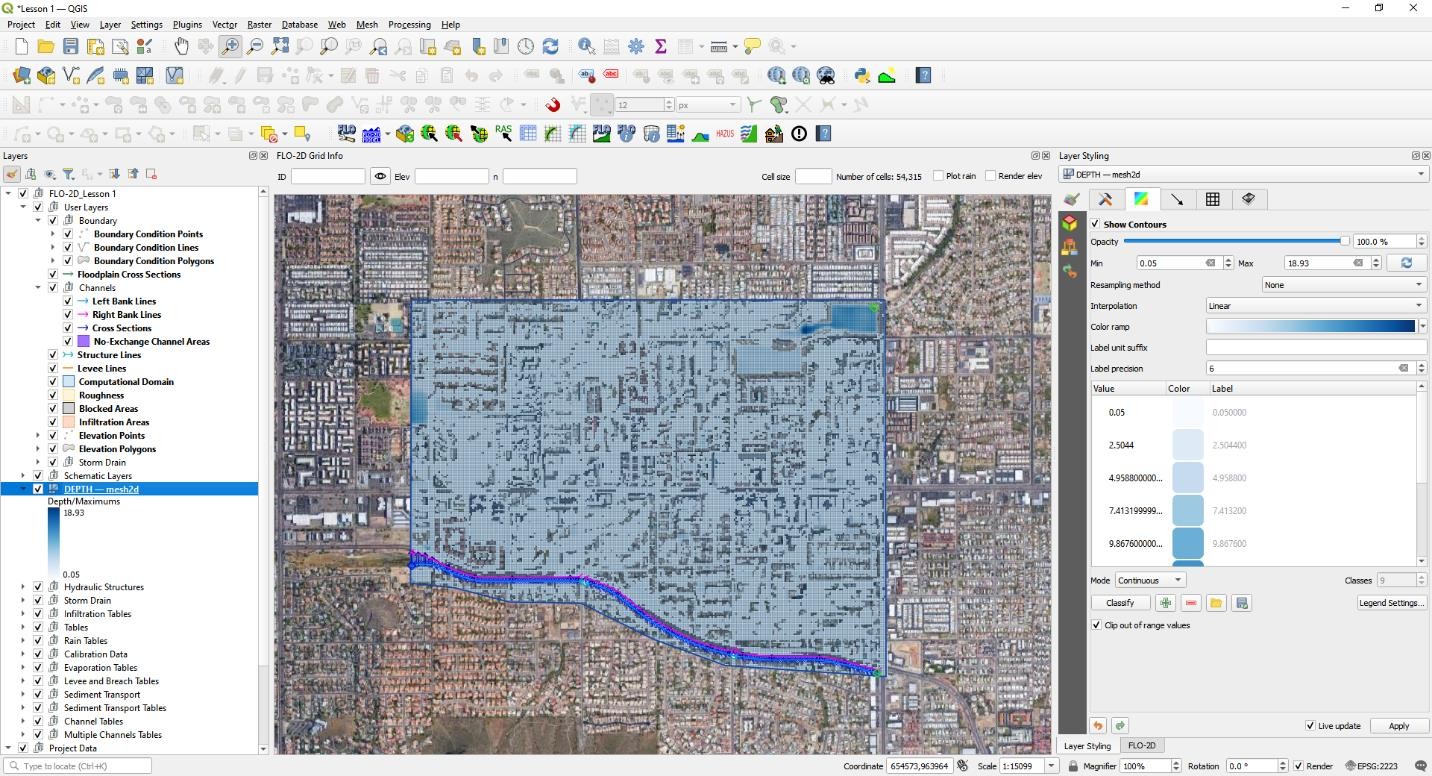
Task: Open the HAZUS tool in FLO-2D toolbar
Action: coord(725,133)
